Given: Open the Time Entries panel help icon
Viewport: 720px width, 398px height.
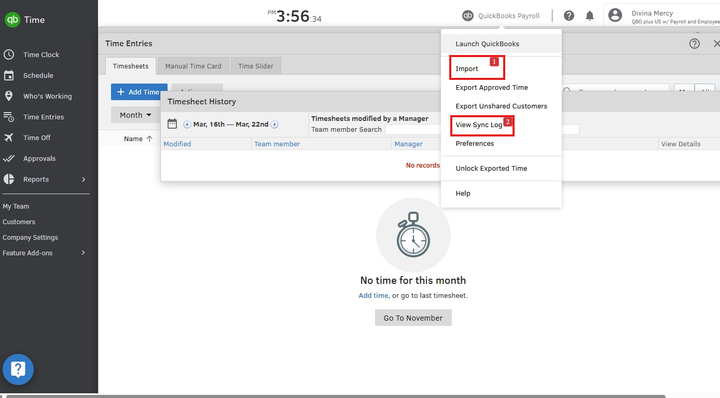Looking at the screenshot, I should click(x=694, y=44).
